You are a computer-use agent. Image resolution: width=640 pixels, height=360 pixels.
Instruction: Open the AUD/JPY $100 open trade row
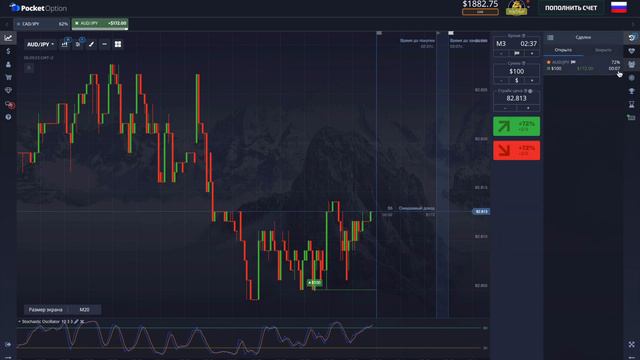pyautogui.click(x=583, y=65)
